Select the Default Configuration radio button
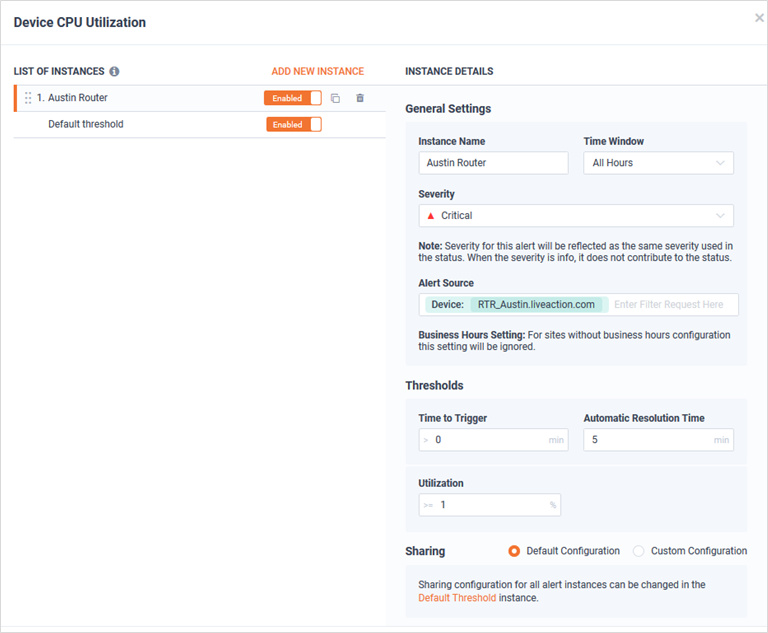 [514, 551]
